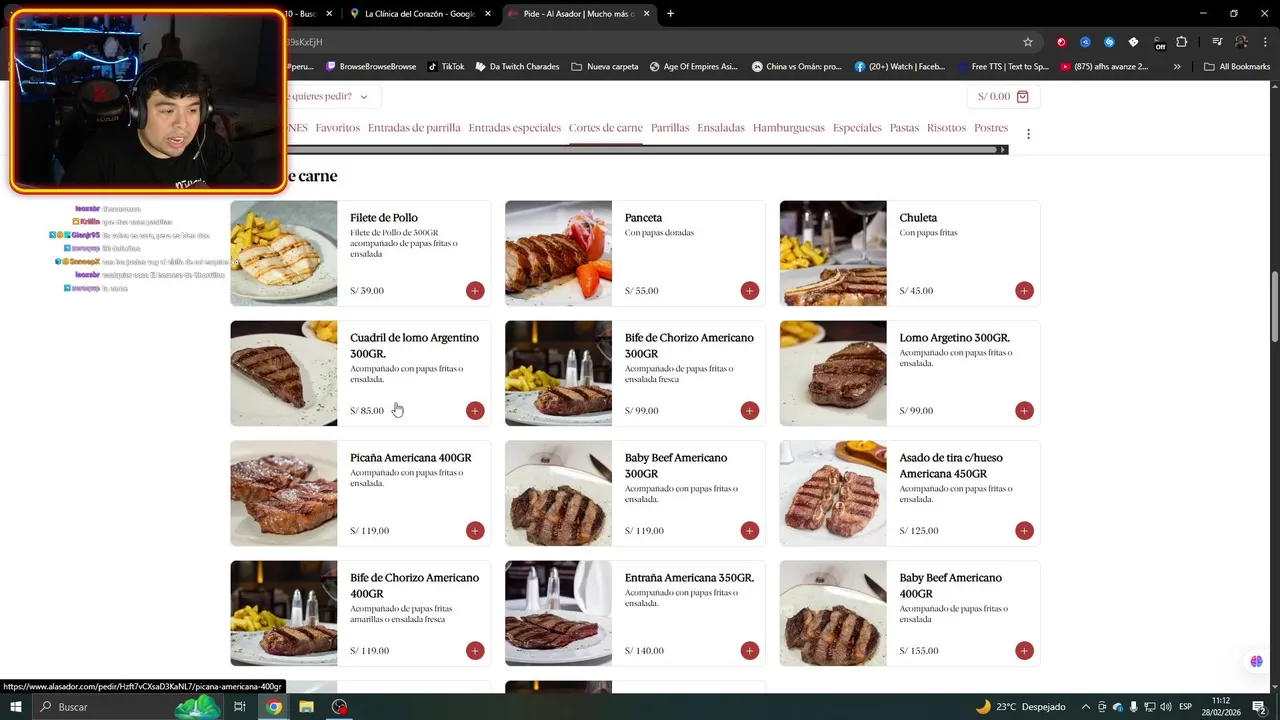
Task: Open the Age Of Empires bookmark
Action: pos(694,67)
